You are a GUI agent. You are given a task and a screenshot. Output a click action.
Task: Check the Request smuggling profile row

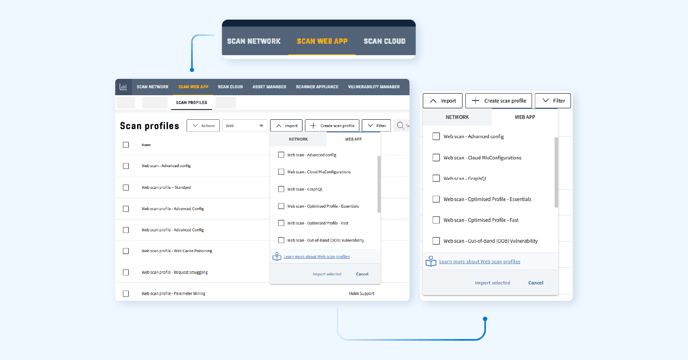pyautogui.click(x=126, y=272)
